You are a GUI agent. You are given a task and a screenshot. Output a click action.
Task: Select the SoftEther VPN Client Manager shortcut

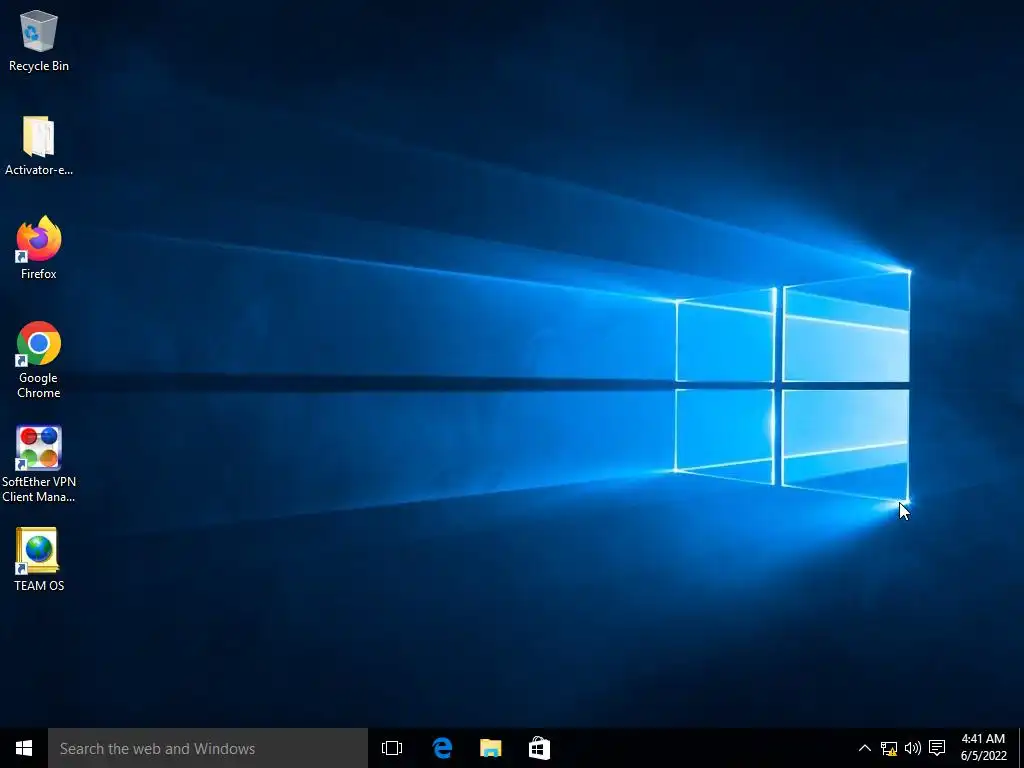pyautogui.click(x=39, y=464)
